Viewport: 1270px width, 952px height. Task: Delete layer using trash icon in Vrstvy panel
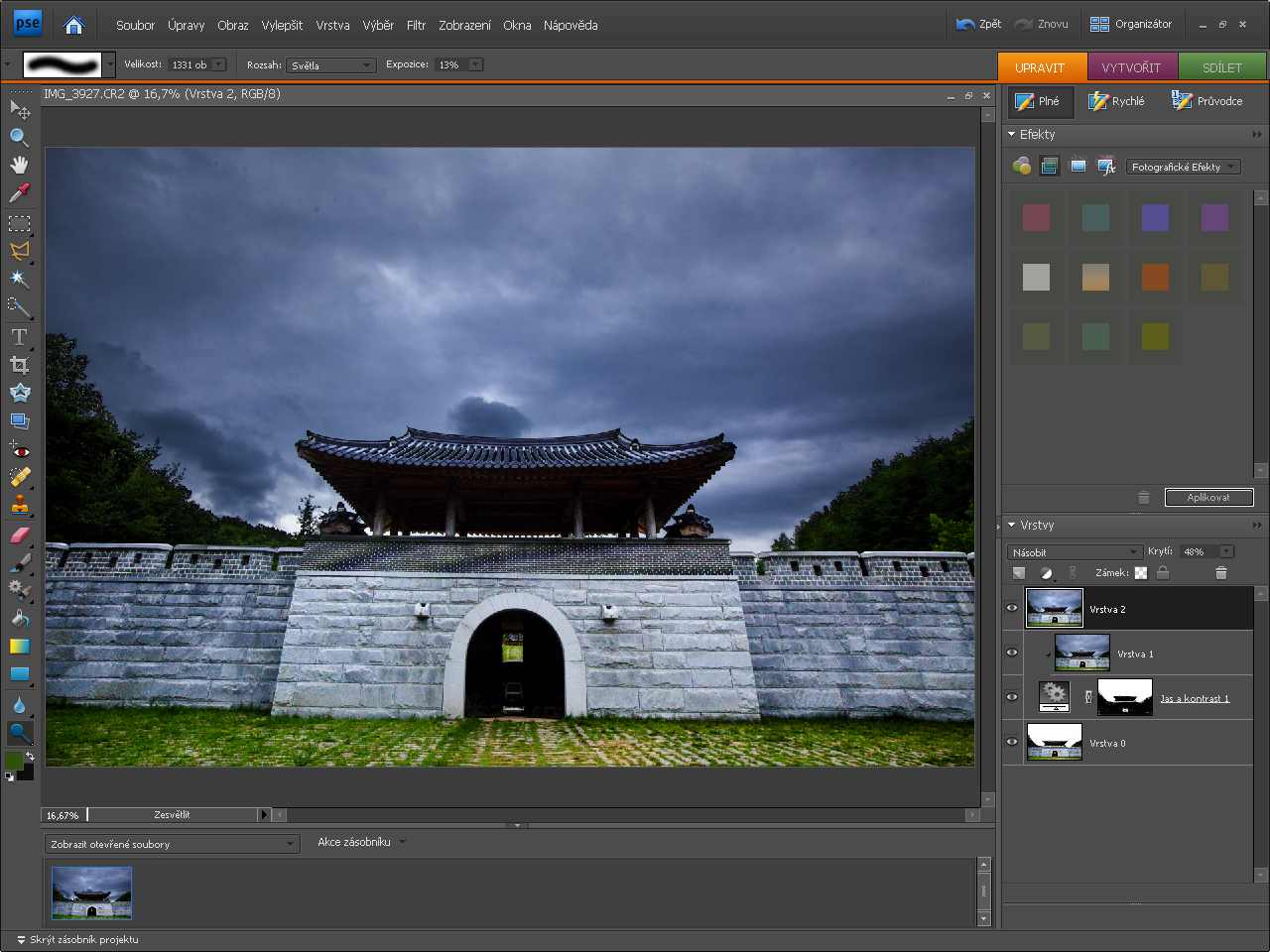tap(1220, 573)
